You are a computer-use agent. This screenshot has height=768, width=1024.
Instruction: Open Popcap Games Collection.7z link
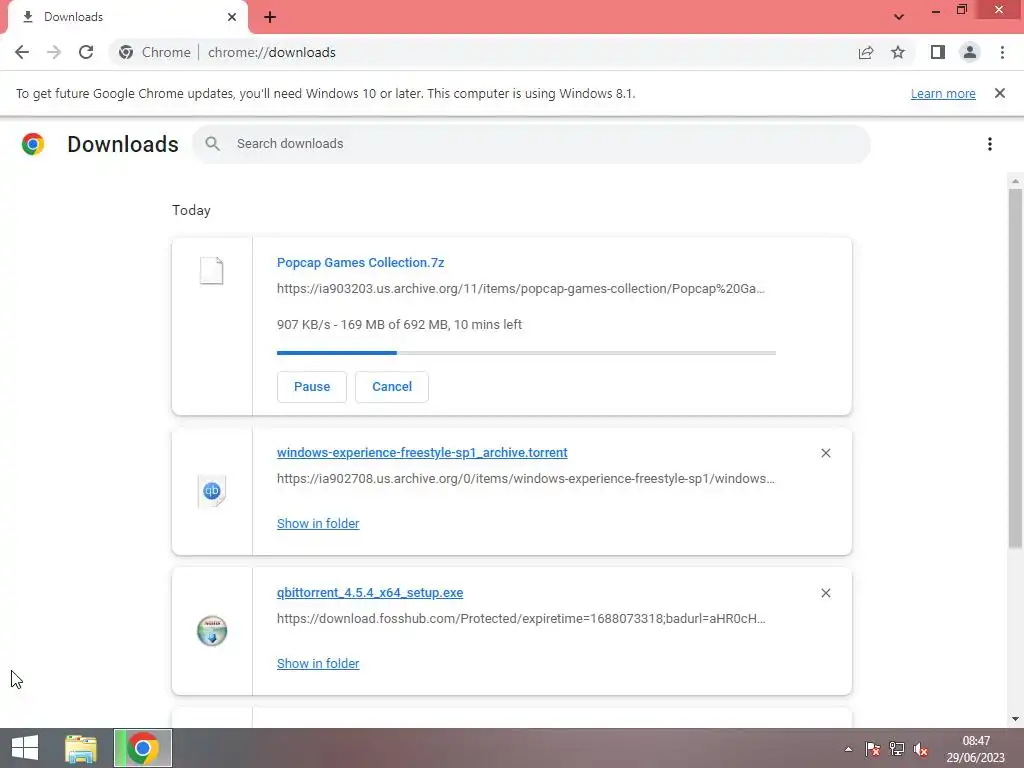pos(360,263)
